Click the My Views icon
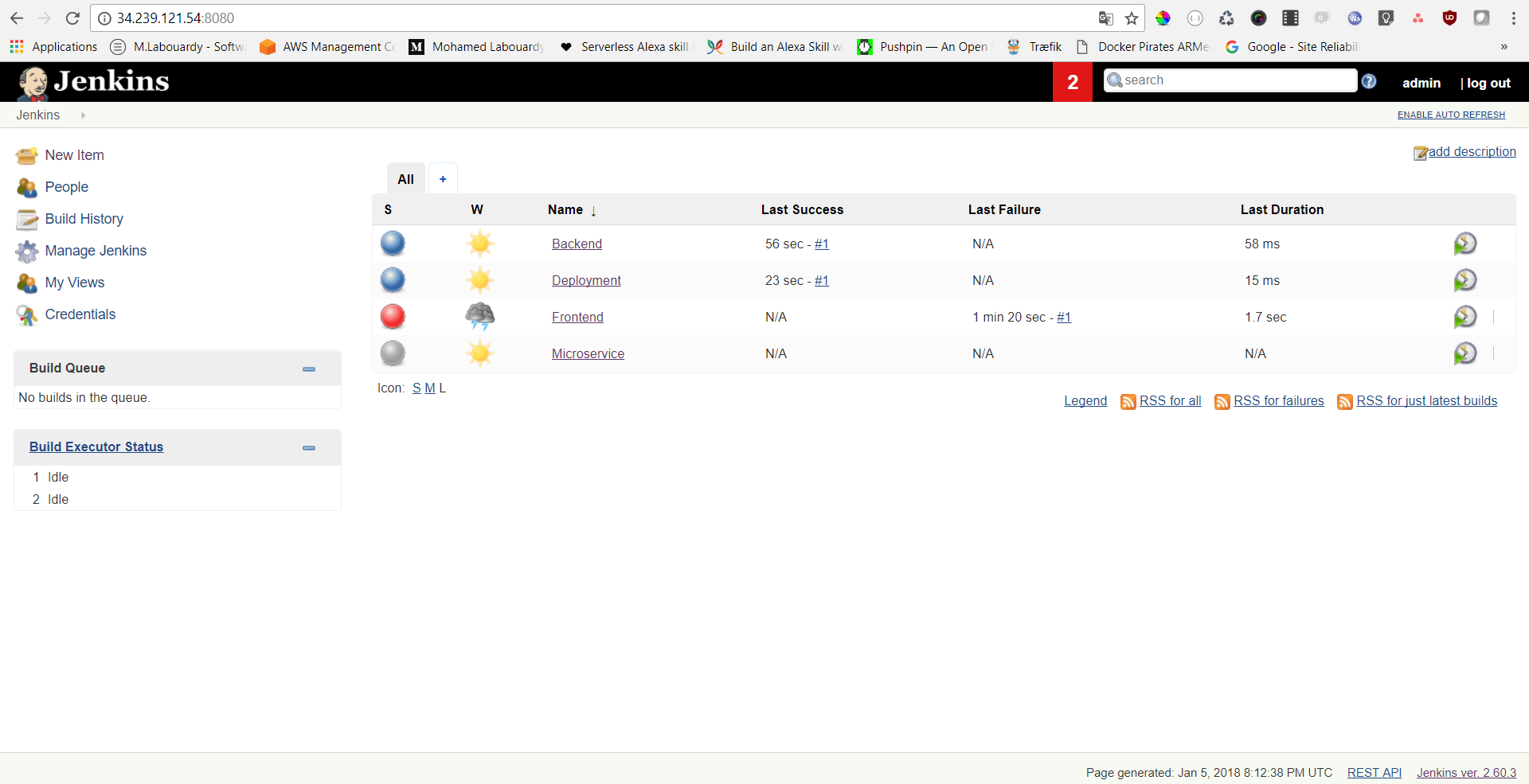This screenshot has height=784, width=1529. (27, 283)
